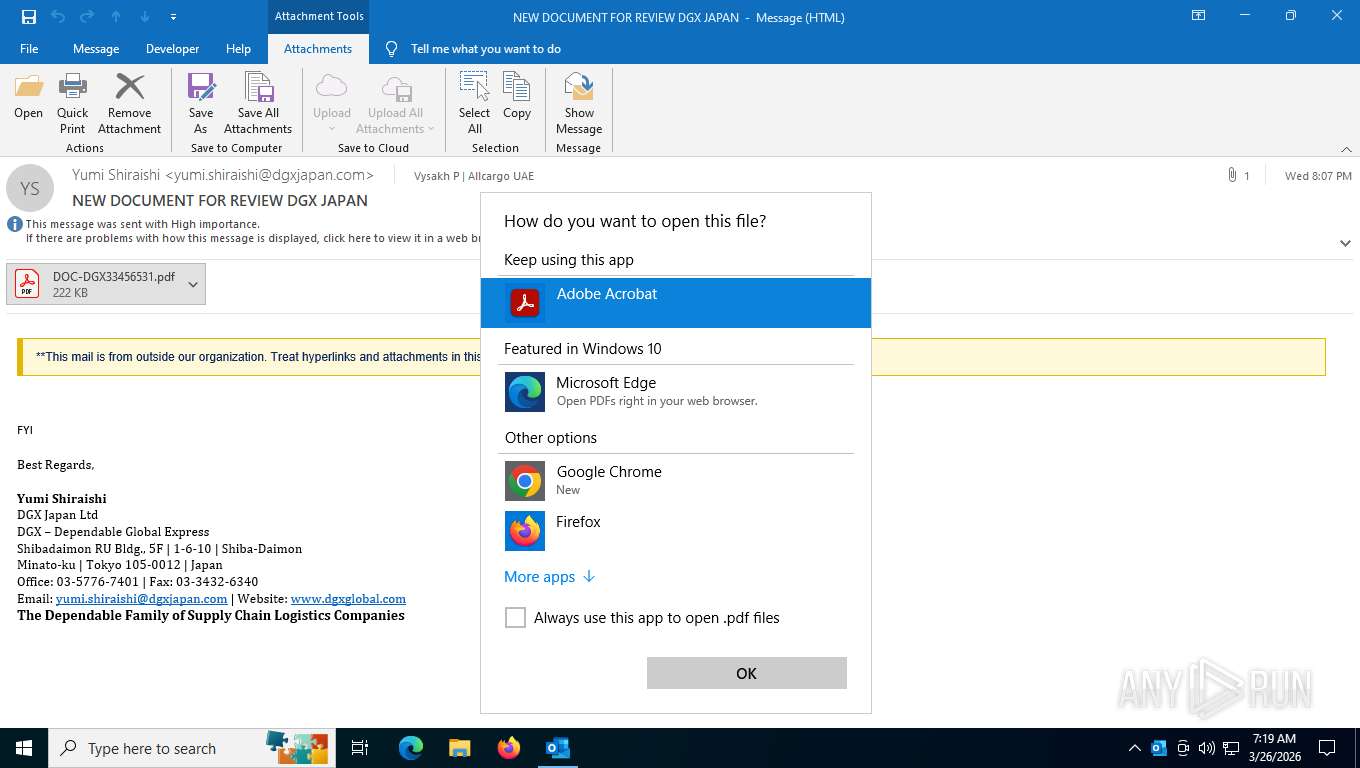Open the Help tab
The height and width of the screenshot is (768, 1360).
[x=238, y=48]
